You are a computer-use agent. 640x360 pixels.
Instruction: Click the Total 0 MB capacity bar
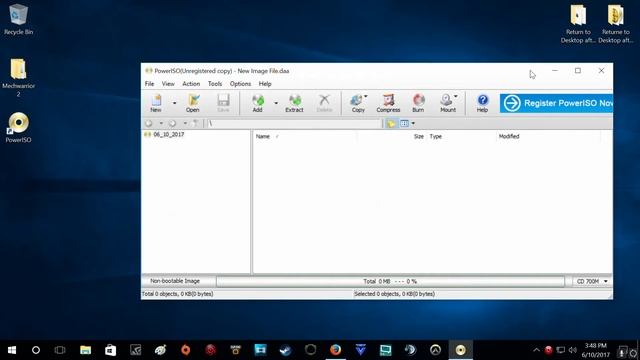pyautogui.click(x=390, y=281)
